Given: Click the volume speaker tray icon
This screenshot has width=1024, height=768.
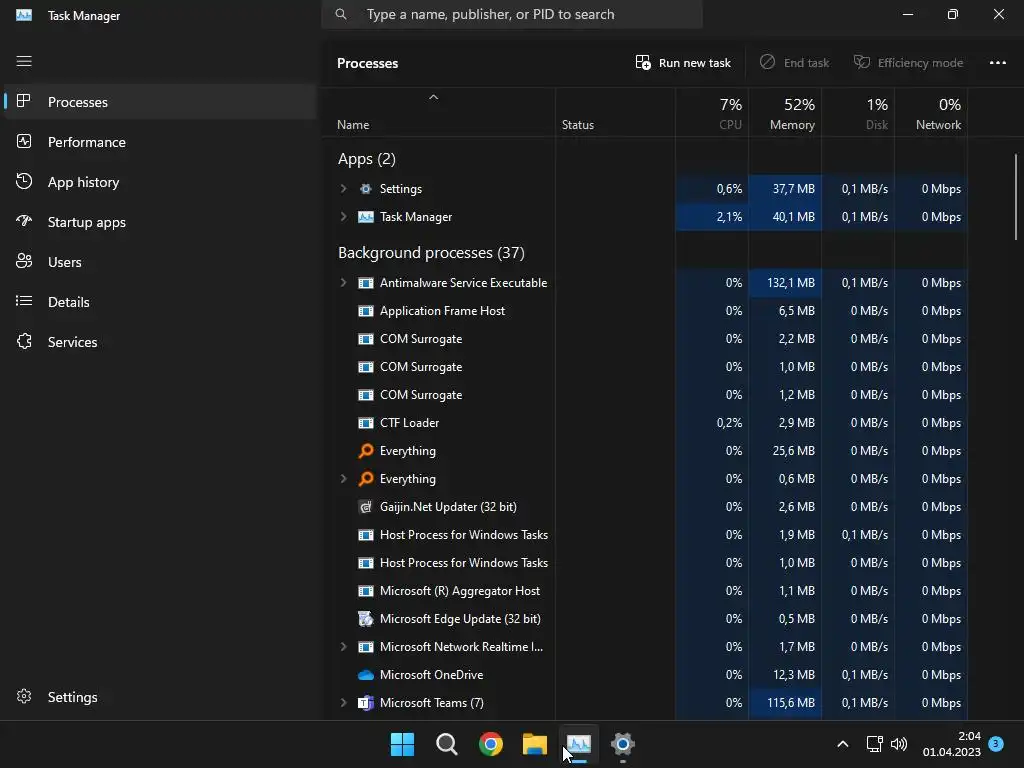Looking at the screenshot, I should pos(899,744).
